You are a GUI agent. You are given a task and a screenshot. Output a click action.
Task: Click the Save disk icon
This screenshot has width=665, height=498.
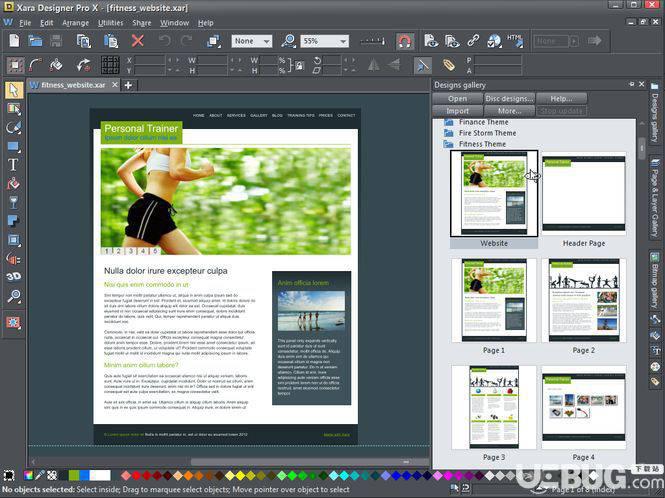tap(56, 41)
